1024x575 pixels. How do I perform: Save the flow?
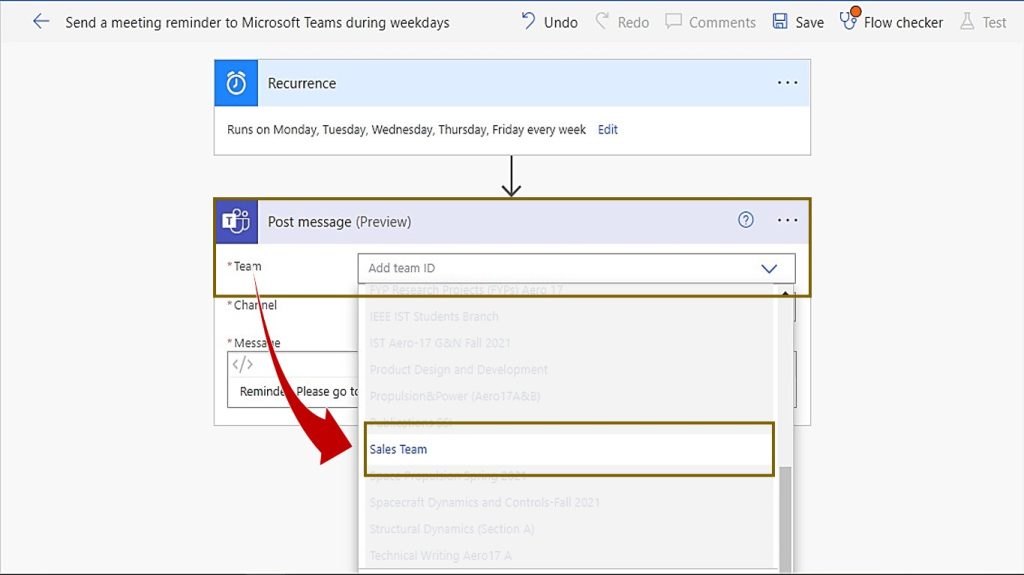tap(798, 22)
